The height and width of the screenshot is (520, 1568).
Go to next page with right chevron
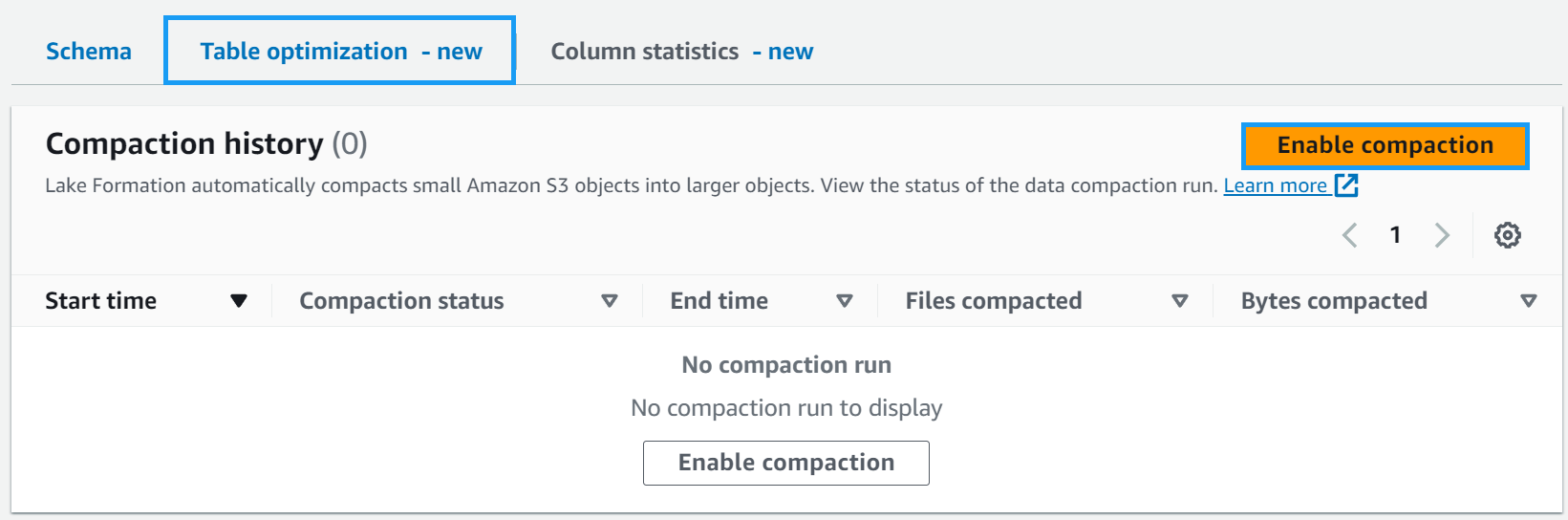tap(1442, 235)
